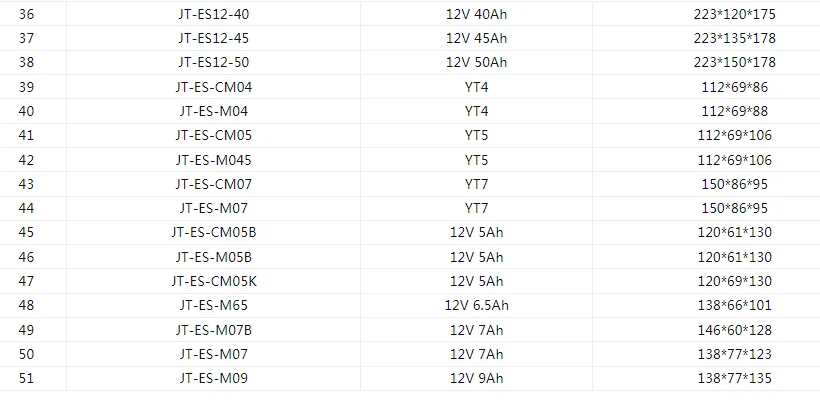Click the JT-ES-M09 model cell
Image resolution: width=820 pixels, height=400 pixels.
point(213,379)
